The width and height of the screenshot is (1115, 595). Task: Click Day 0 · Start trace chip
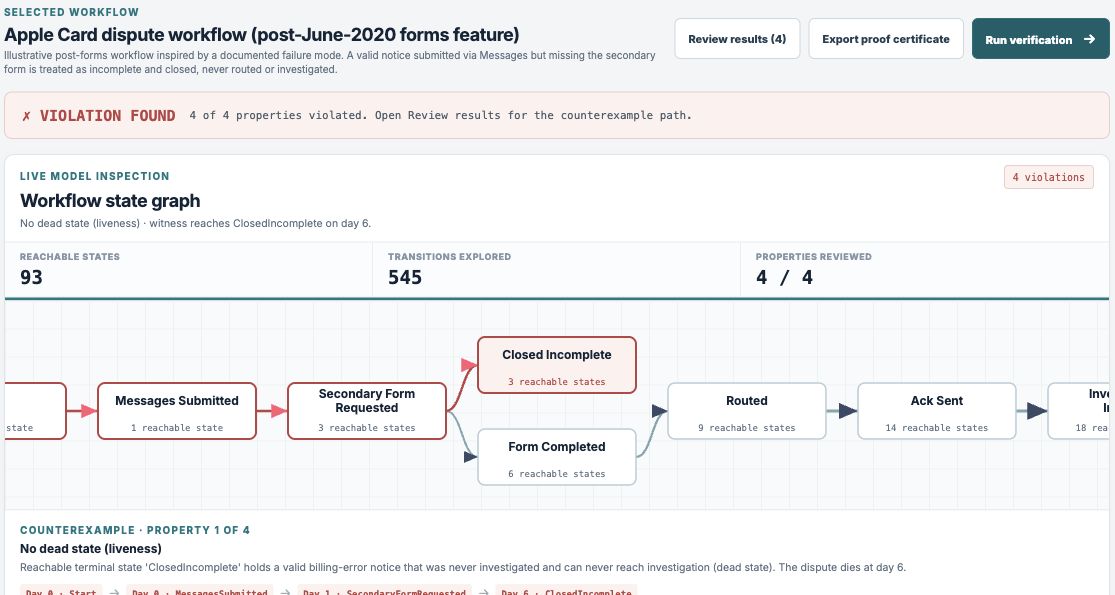61,591
